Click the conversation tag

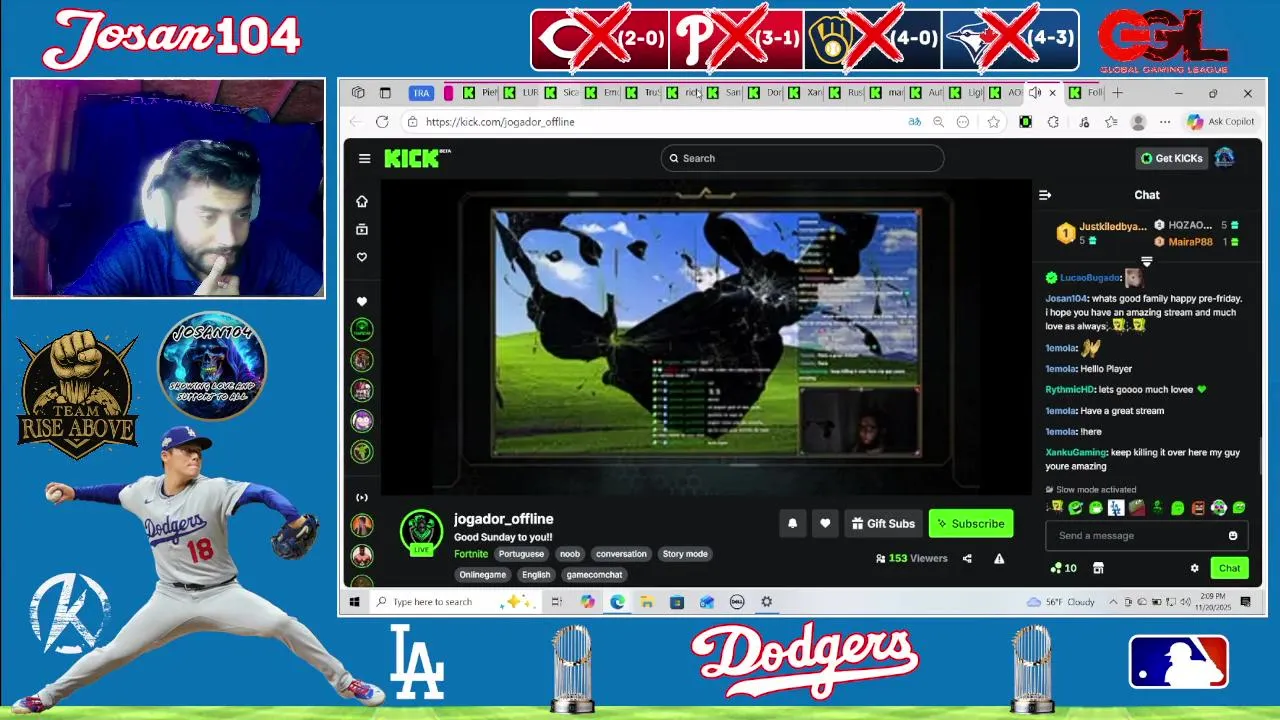(621, 554)
